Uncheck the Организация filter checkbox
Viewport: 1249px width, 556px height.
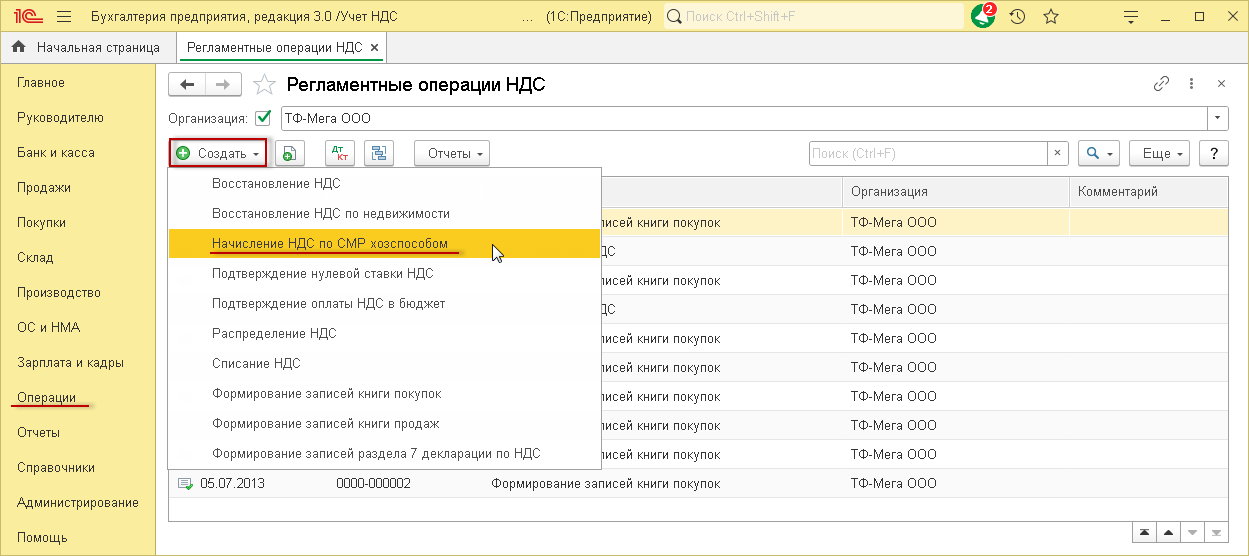(264, 118)
